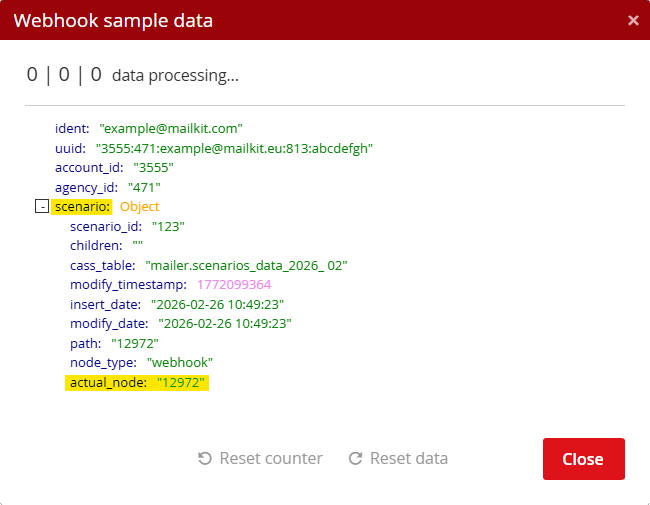Click the agency_id value "471"
Viewport: 650px width, 505px height.
click(x=144, y=187)
